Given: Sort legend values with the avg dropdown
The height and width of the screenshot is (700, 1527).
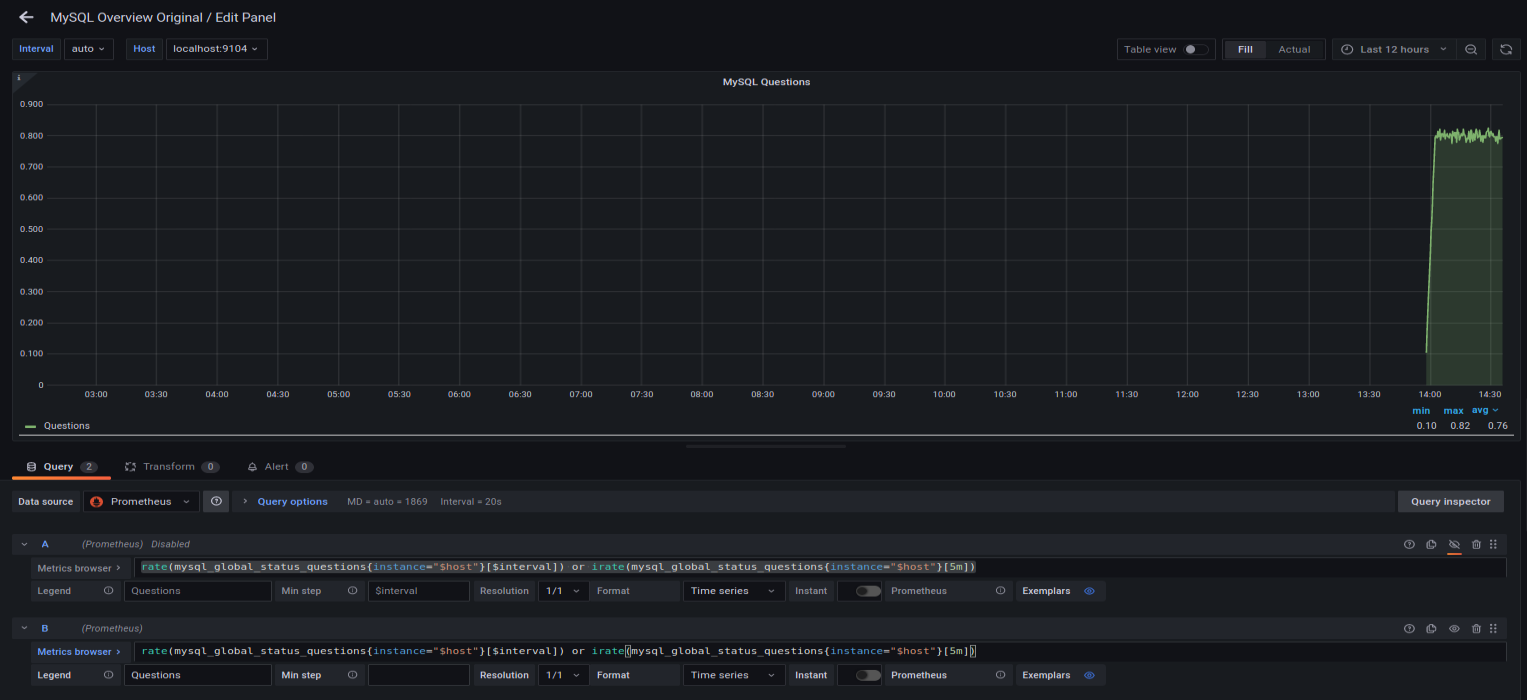Looking at the screenshot, I should coord(1486,410).
